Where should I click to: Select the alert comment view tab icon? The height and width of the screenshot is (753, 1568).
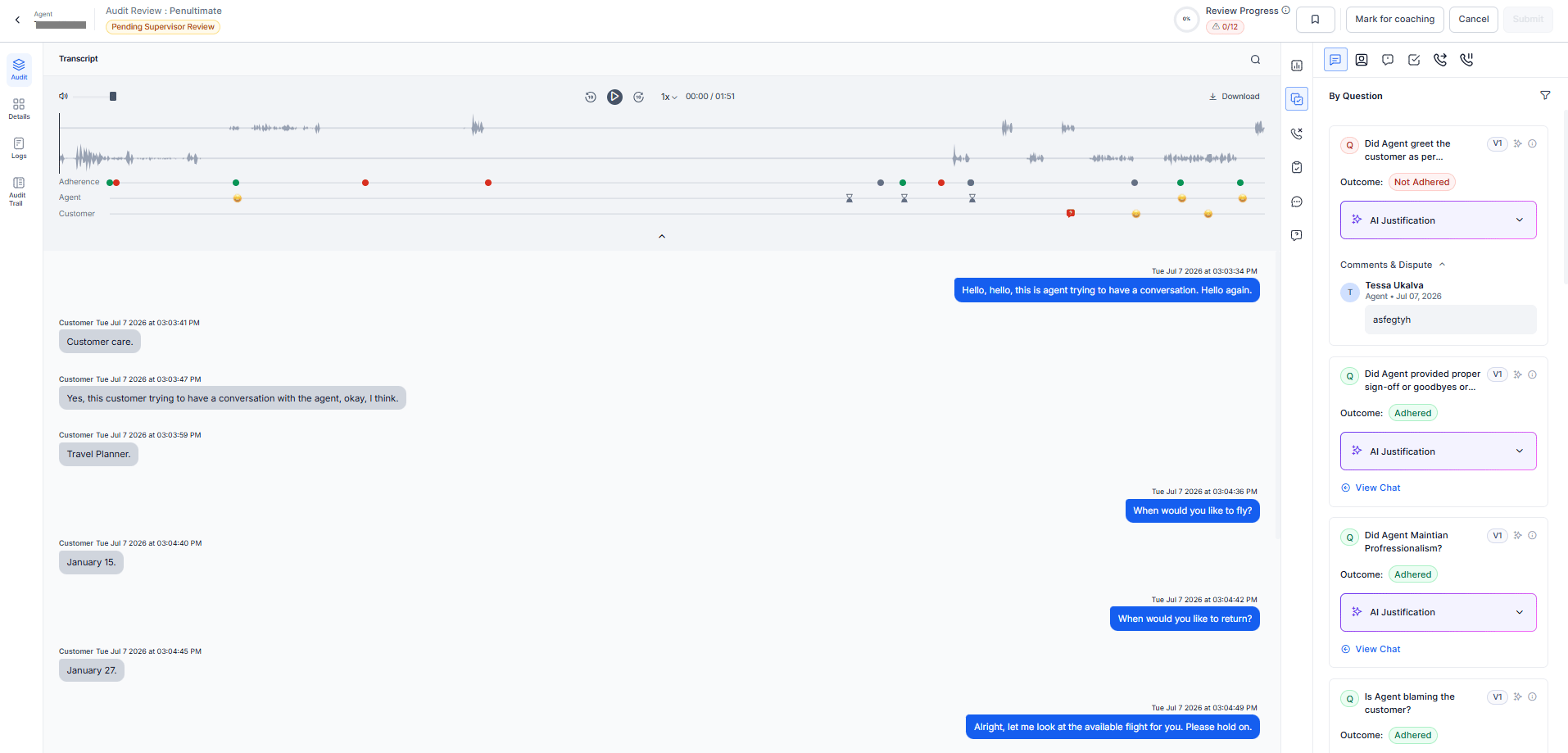(1388, 60)
